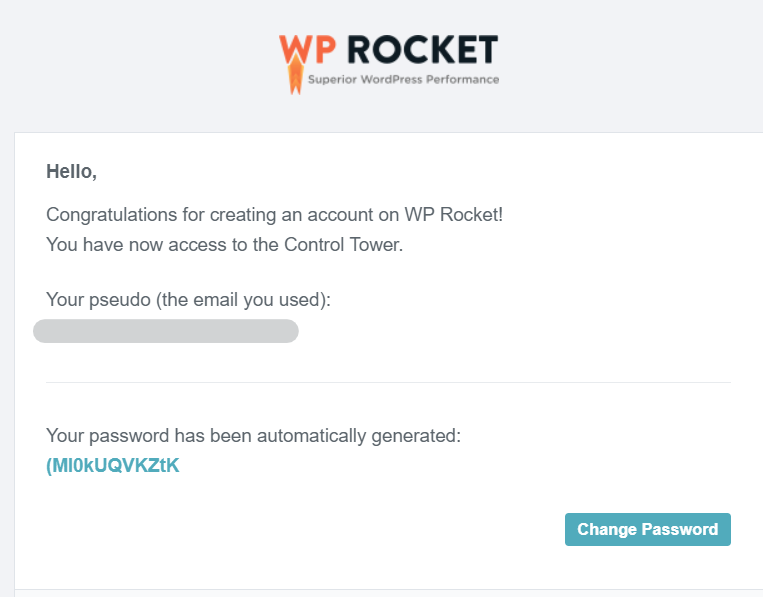Click the dark ROCKET wordmark
The height and width of the screenshot is (597, 763).
(422, 49)
